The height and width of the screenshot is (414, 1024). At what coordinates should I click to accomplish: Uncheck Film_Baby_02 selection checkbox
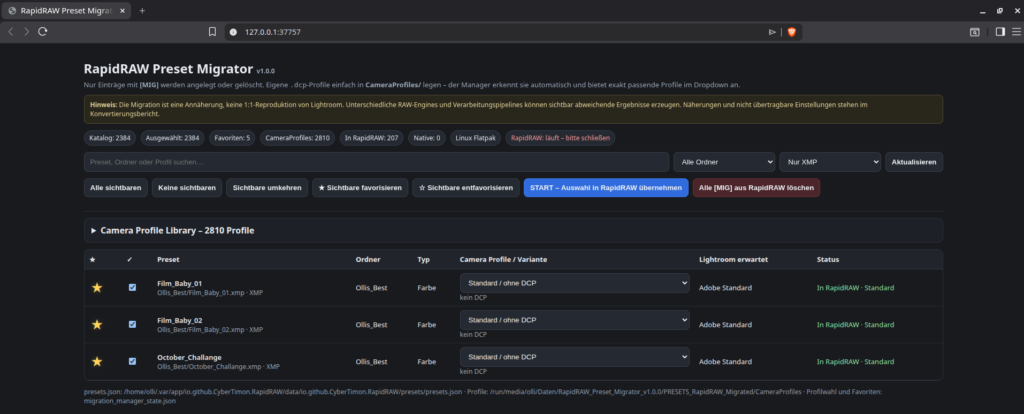point(133,325)
